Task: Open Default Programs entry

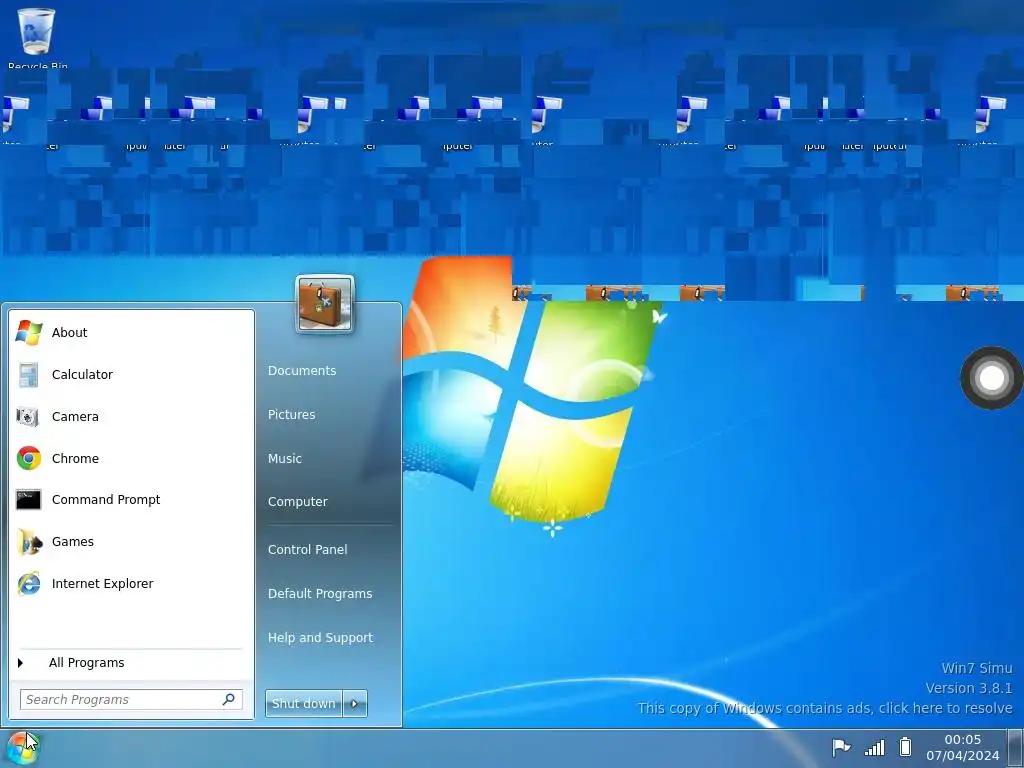Action: coord(320,594)
